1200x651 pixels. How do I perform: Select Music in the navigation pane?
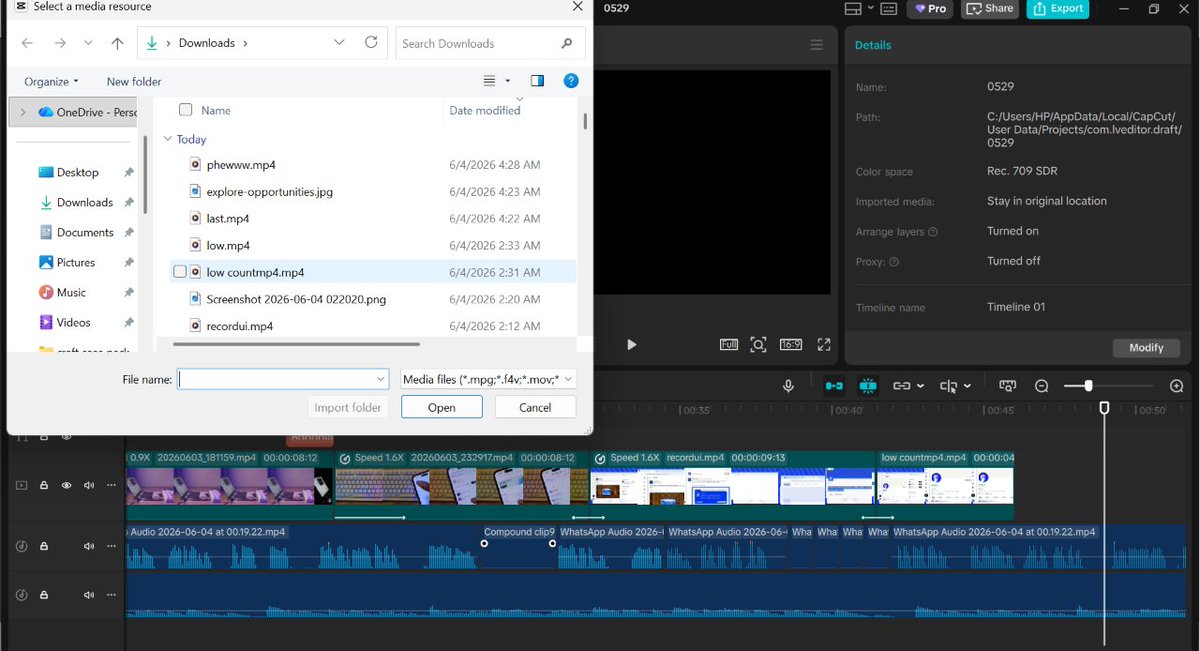point(72,292)
